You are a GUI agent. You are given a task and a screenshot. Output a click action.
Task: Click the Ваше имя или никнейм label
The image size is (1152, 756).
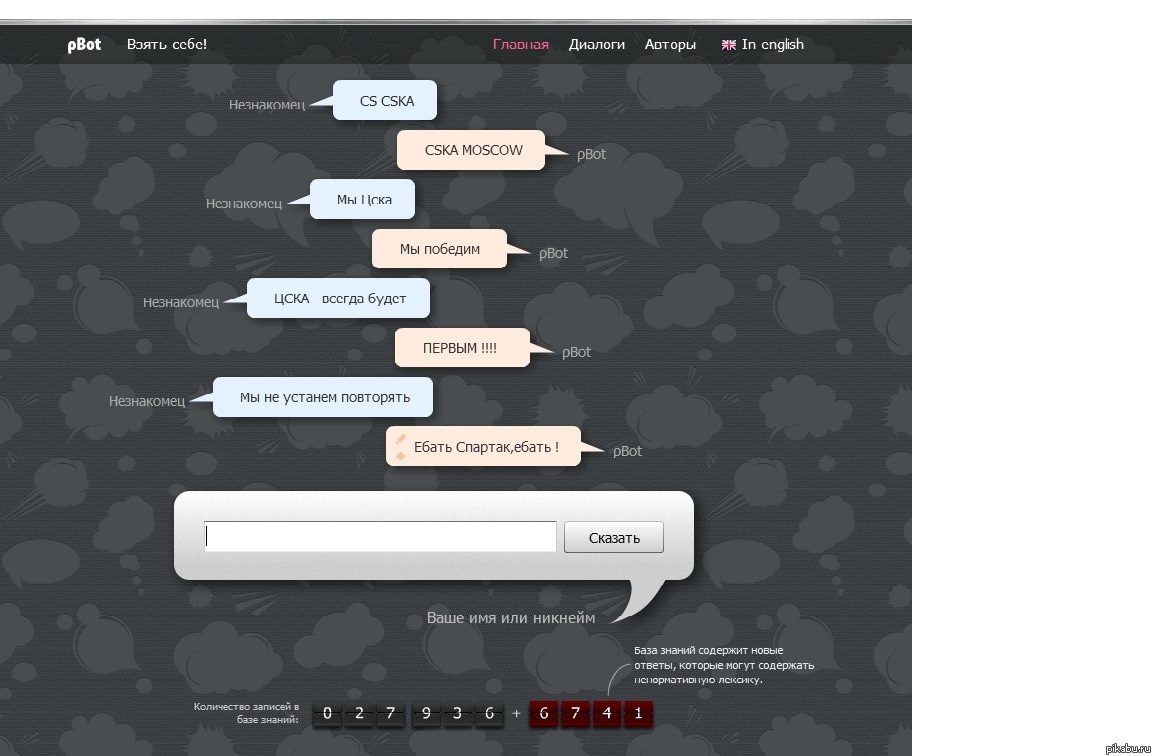coord(511,618)
